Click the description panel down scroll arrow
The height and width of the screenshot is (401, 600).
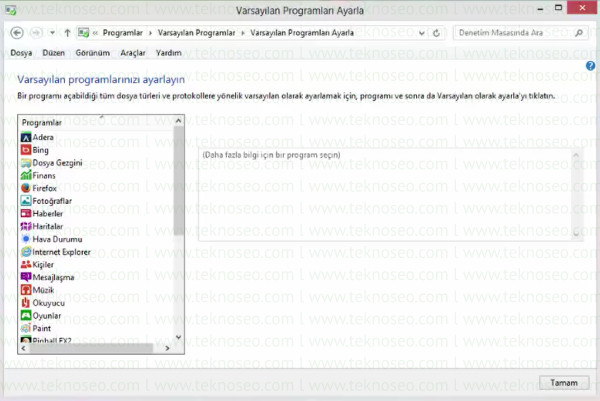[576, 234]
